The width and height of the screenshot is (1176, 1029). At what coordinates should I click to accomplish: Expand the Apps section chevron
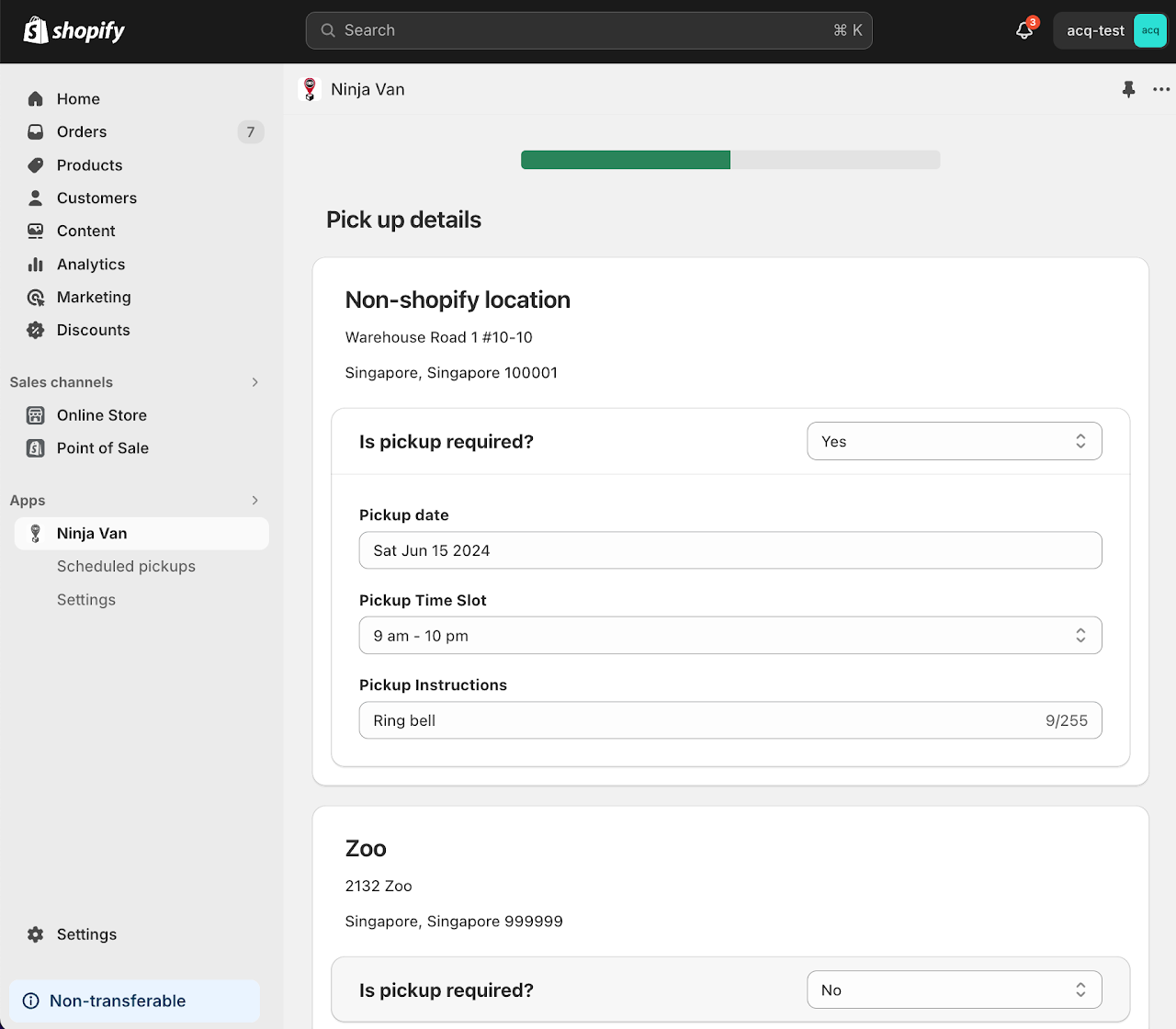[254, 501]
